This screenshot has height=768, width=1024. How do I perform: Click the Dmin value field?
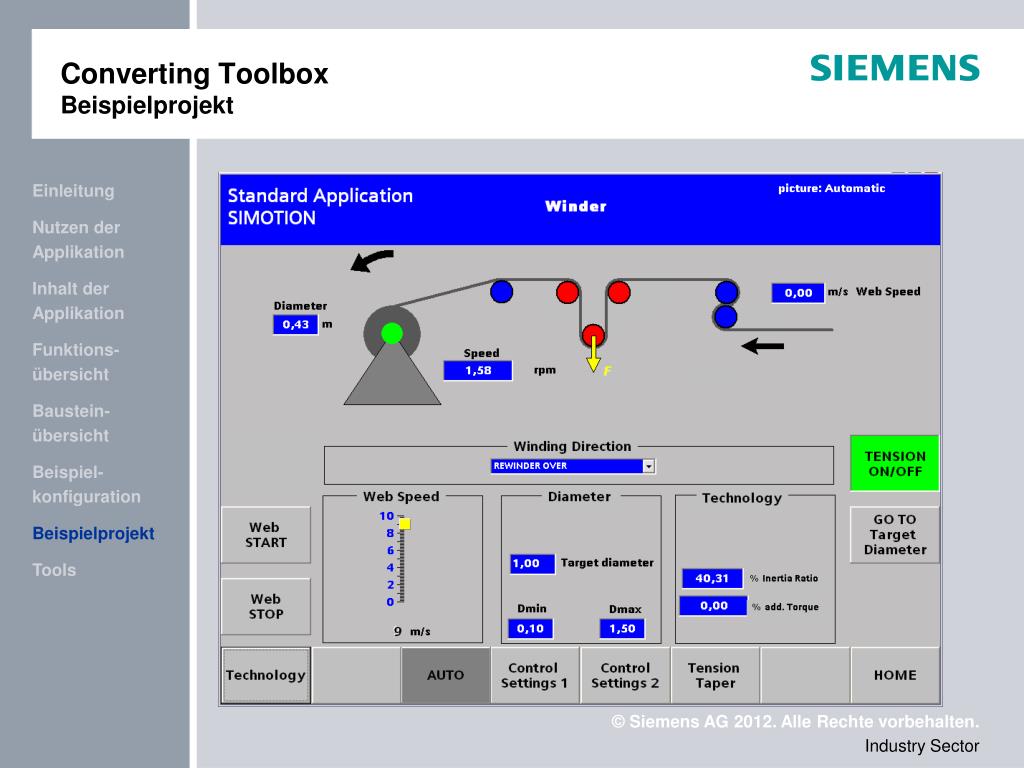[x=530, y=629]
